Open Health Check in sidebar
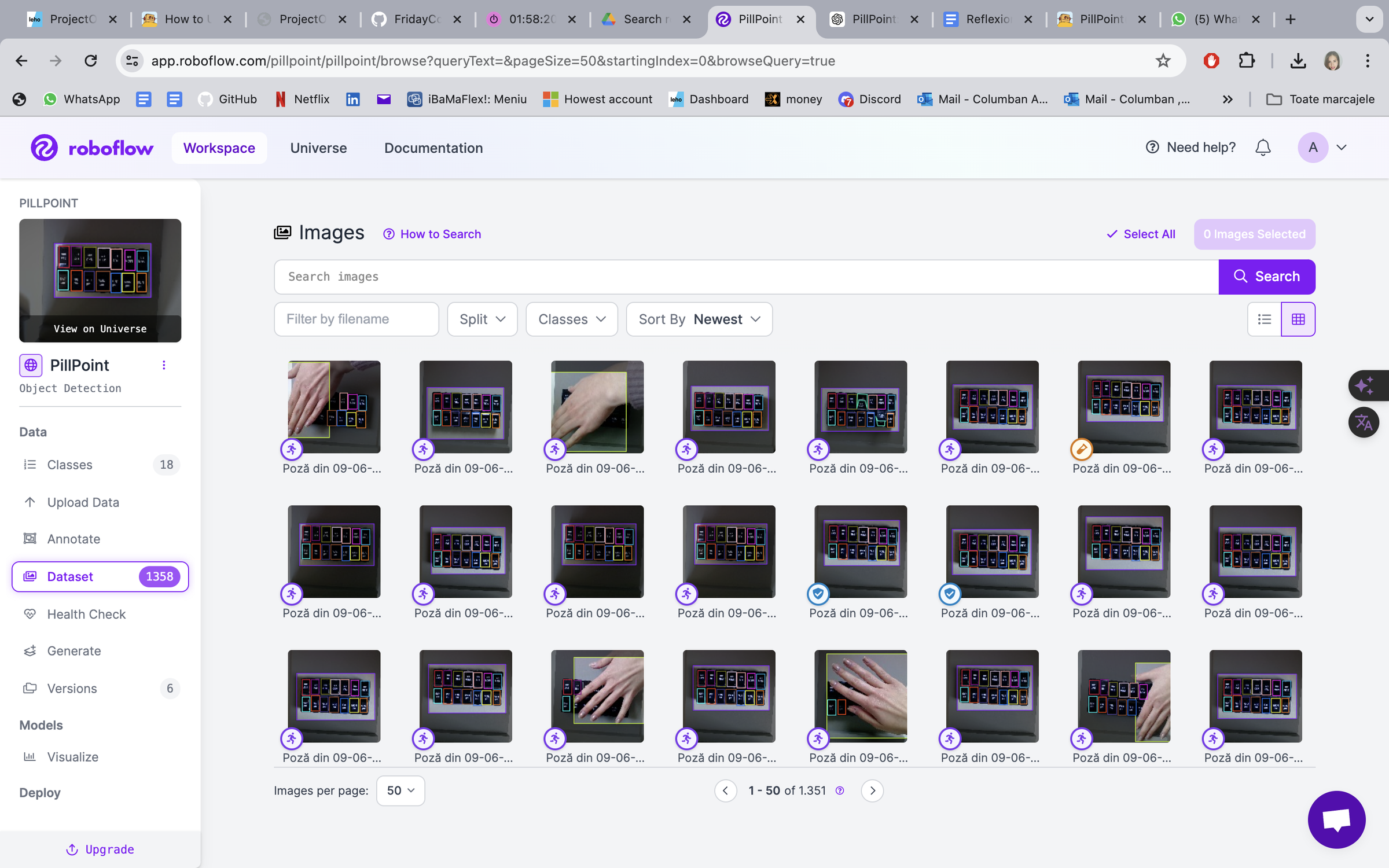1389x868 pixels. (x=86, y=614)
